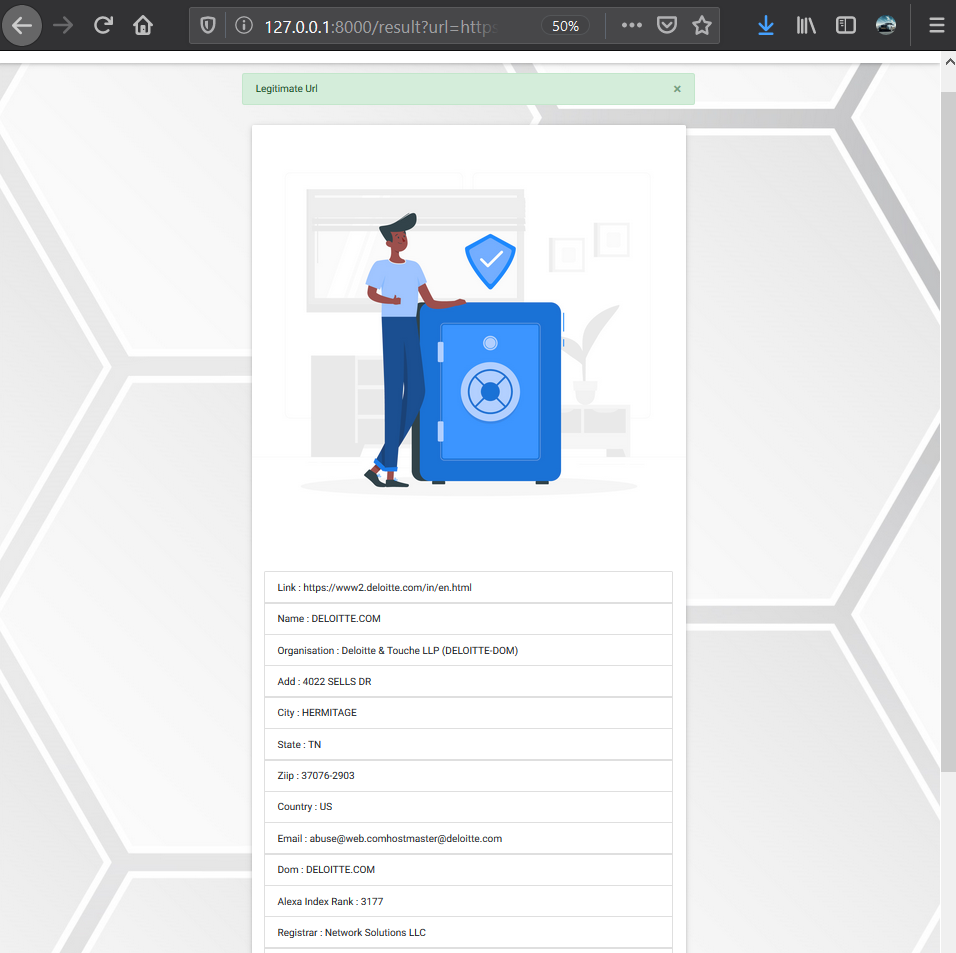This screenshot has width=956, height=953.
Task: Bookmark this page with the star
Action: [x=702, y=26]
